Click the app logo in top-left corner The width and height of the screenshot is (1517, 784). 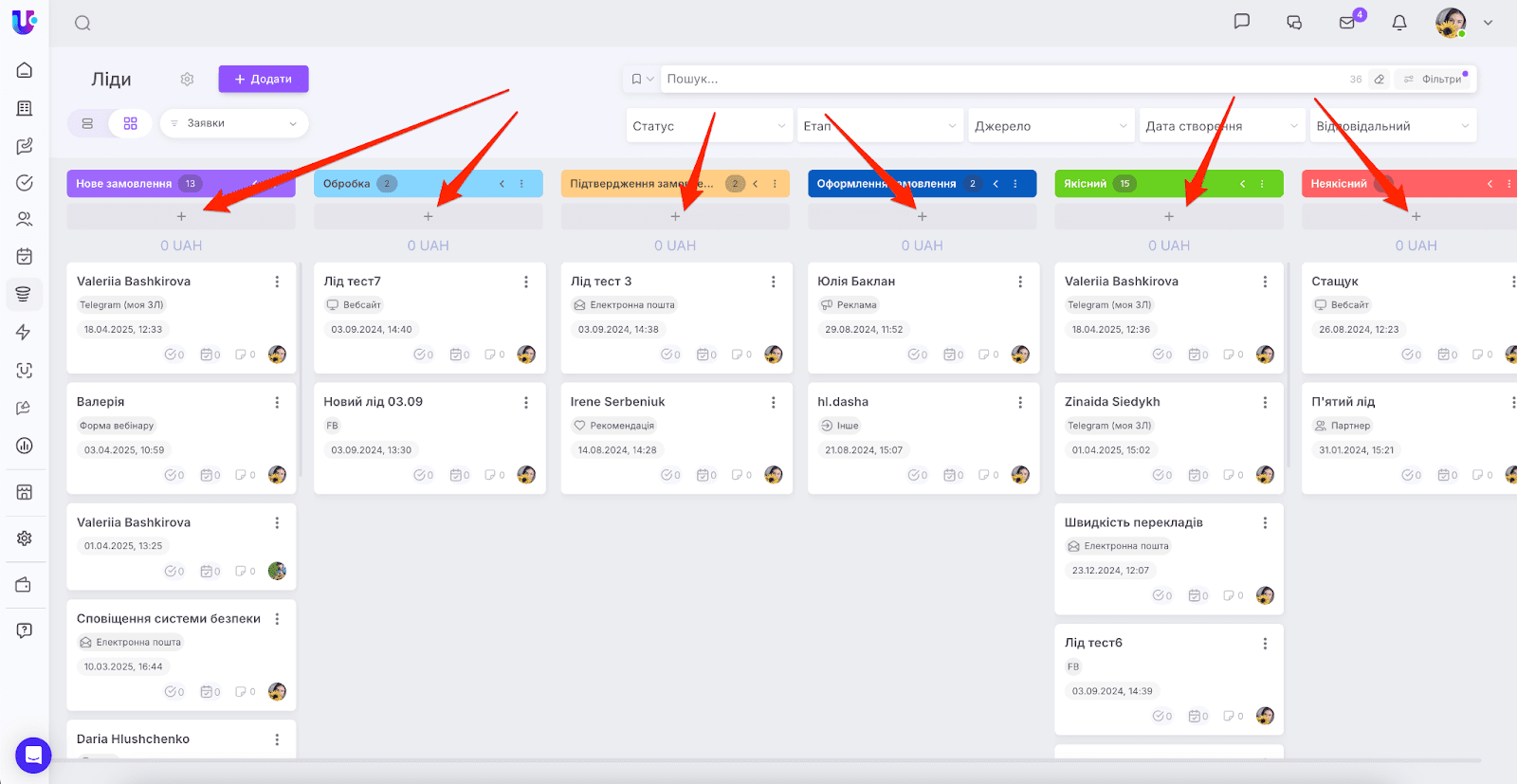coord(24,22)
